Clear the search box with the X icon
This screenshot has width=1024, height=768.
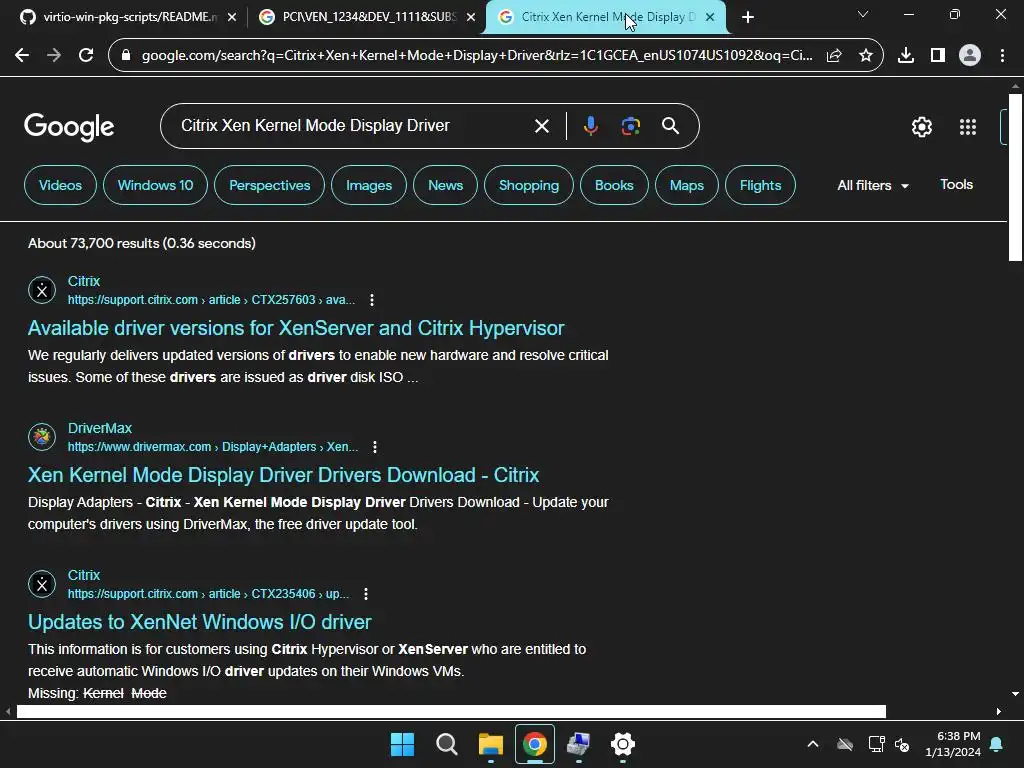(x=541, y=126)
